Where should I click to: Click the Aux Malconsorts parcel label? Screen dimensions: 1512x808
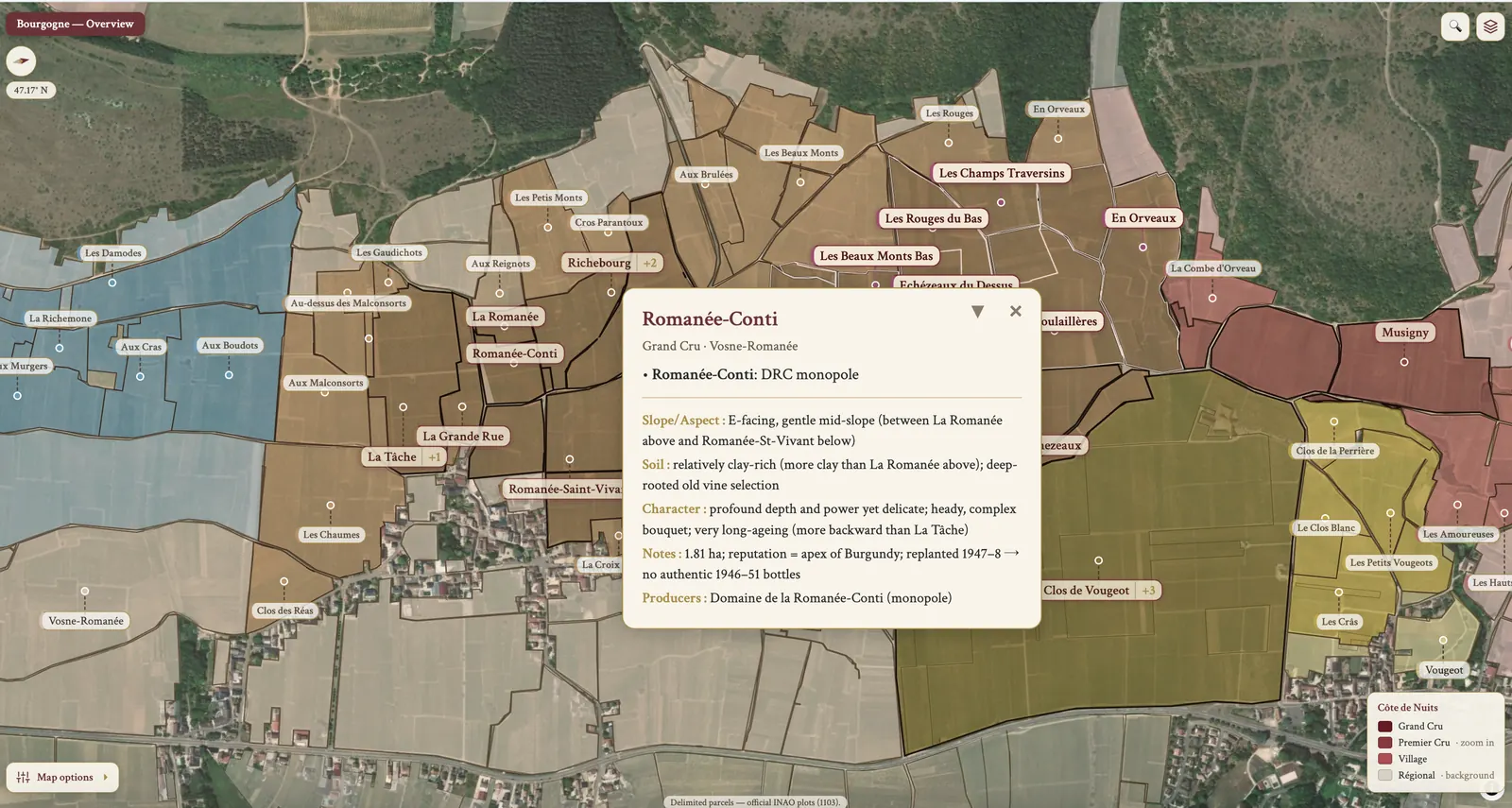[x=326, y=383]
